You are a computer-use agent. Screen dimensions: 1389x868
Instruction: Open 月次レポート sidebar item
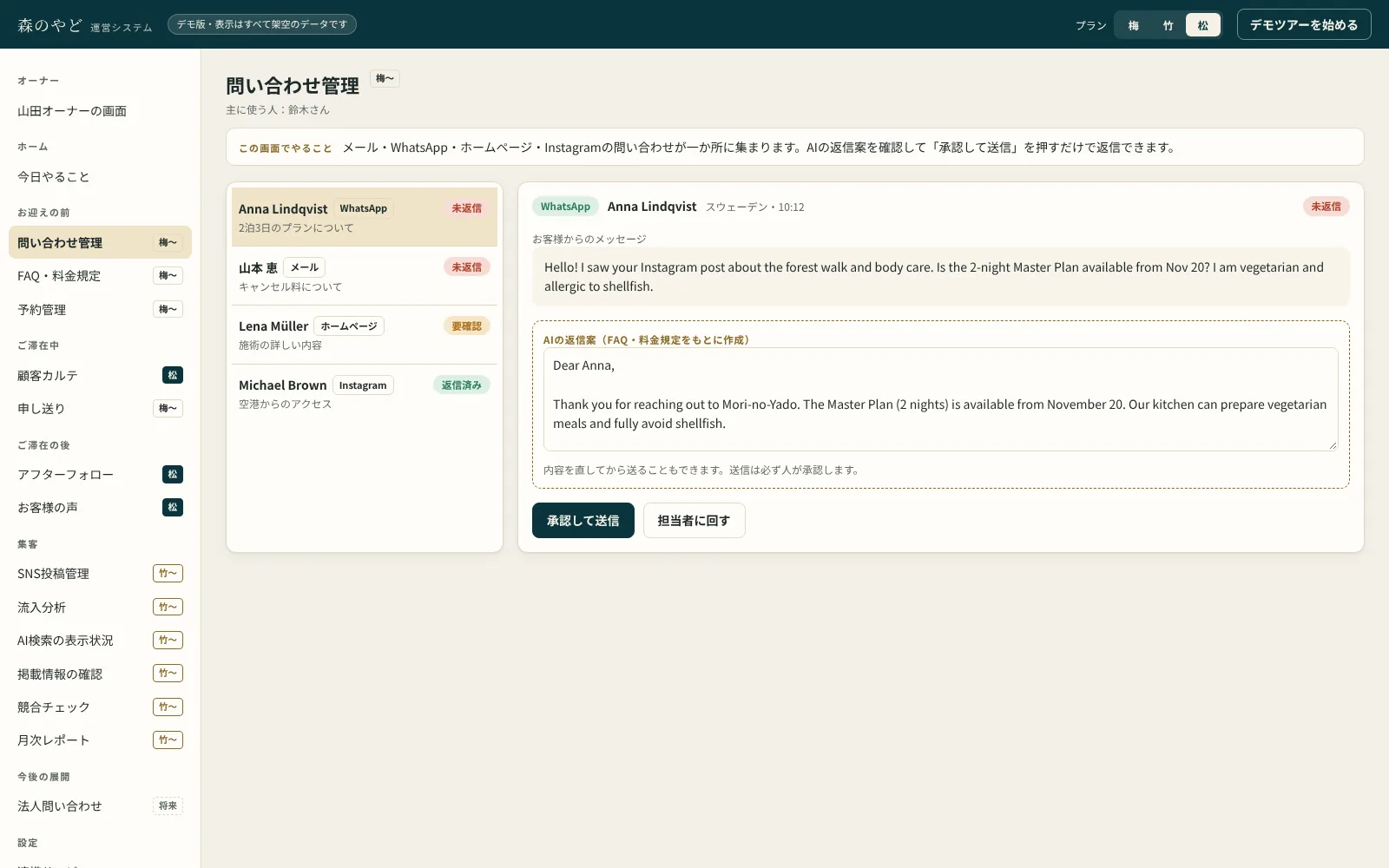[100, 740]
